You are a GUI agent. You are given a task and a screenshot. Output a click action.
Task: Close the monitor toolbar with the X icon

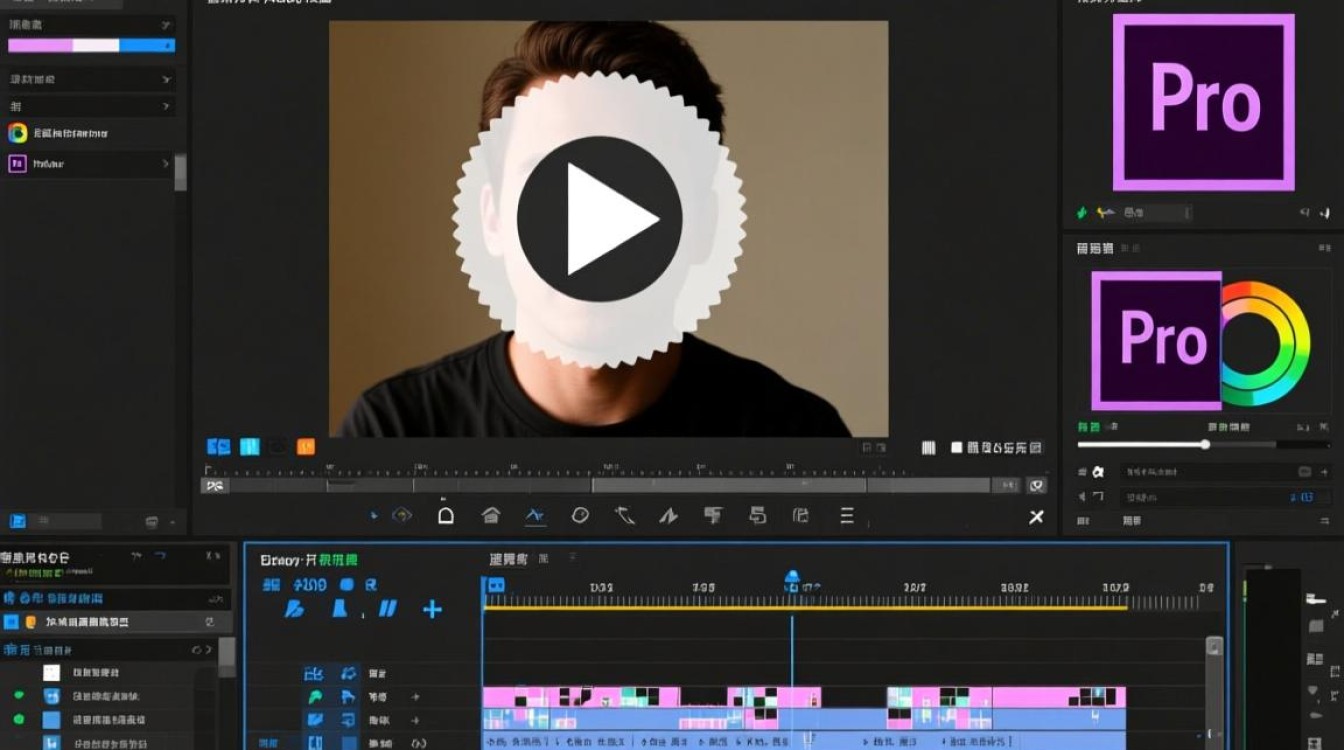pyautogui.click(x=1036, y=517)
